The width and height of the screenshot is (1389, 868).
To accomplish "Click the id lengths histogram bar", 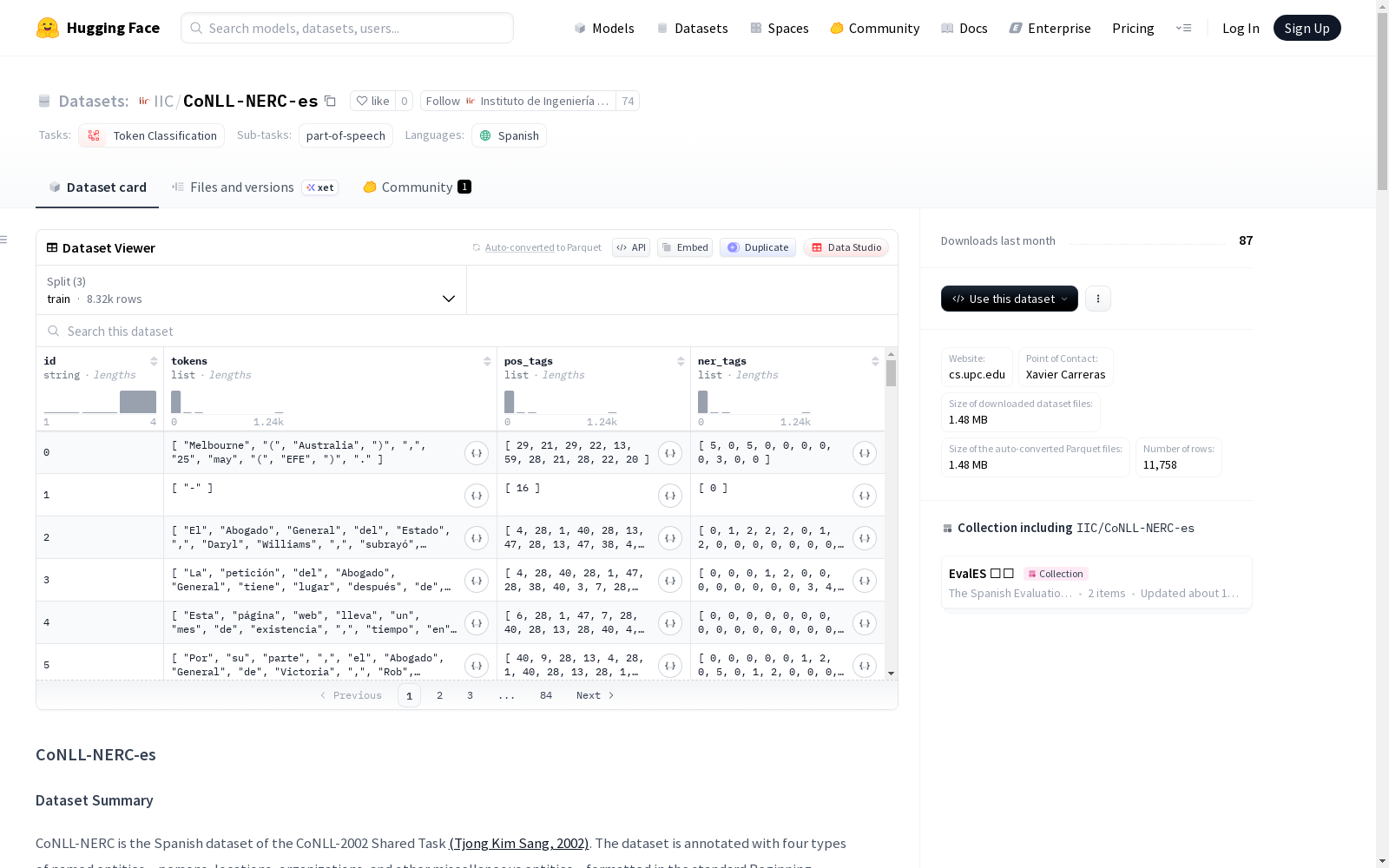I will [138, 402].
